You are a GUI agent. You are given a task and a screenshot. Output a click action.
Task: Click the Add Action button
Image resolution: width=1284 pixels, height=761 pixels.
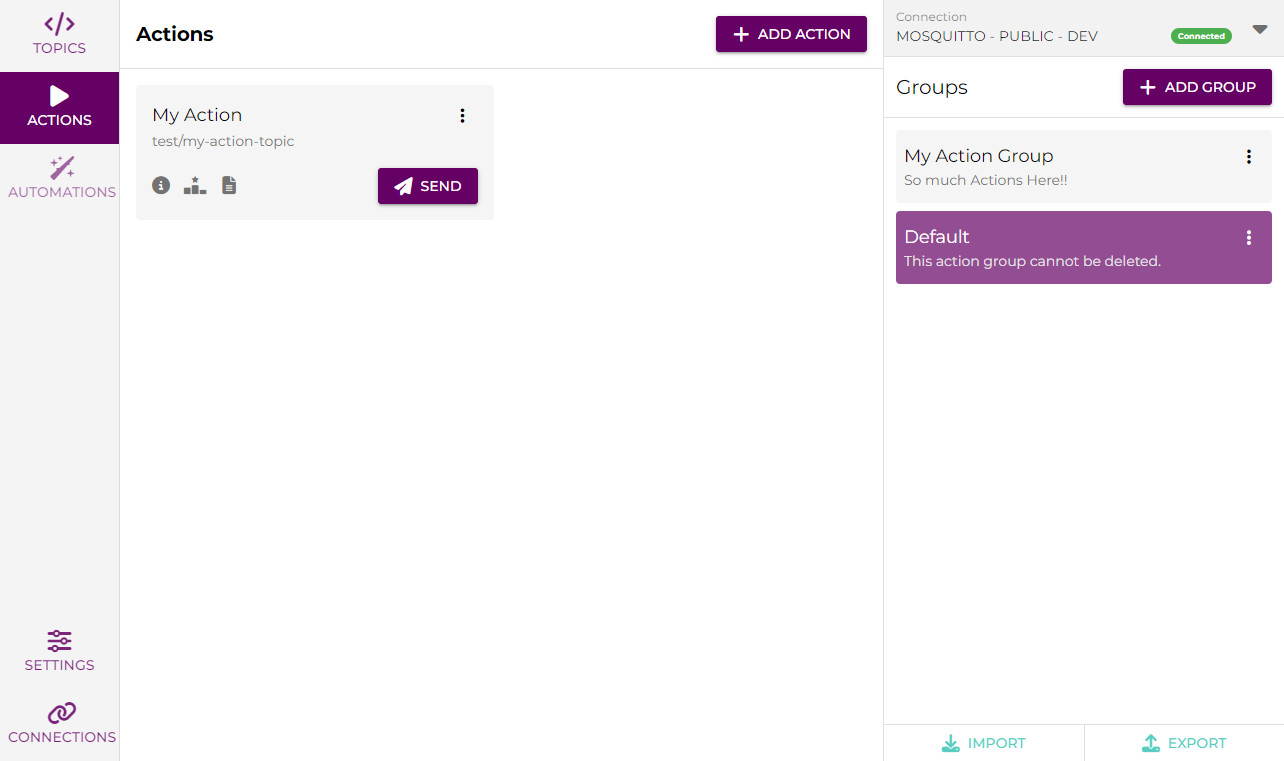pyautogui.click(x=791, y=34)
